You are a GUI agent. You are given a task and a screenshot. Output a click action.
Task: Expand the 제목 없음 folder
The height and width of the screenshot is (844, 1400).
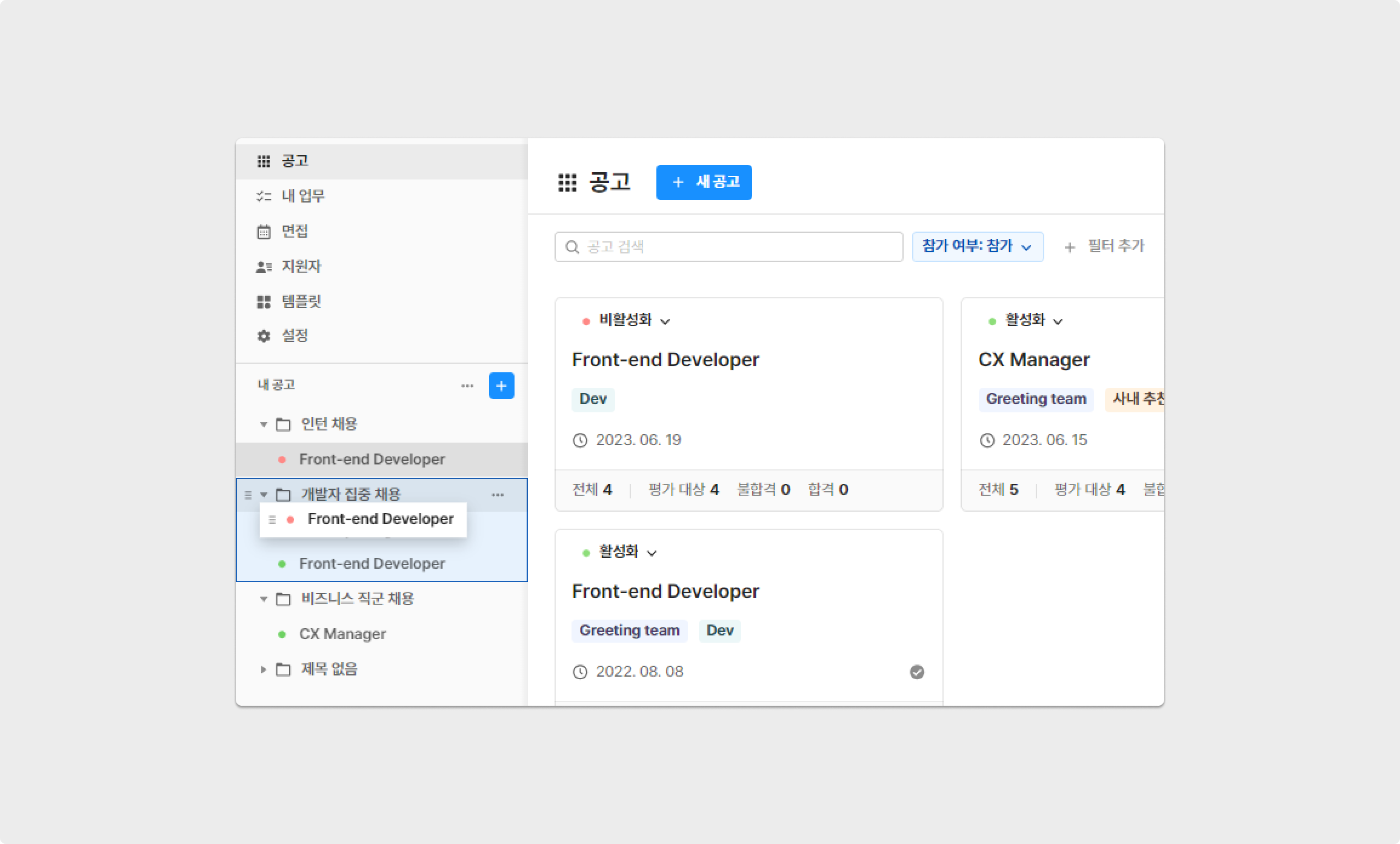coord(264,669)
